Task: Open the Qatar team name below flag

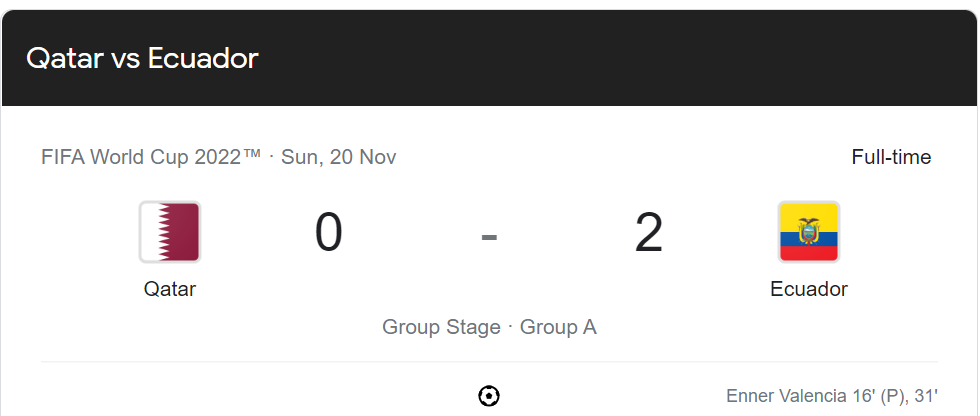Action: [170, 289]
